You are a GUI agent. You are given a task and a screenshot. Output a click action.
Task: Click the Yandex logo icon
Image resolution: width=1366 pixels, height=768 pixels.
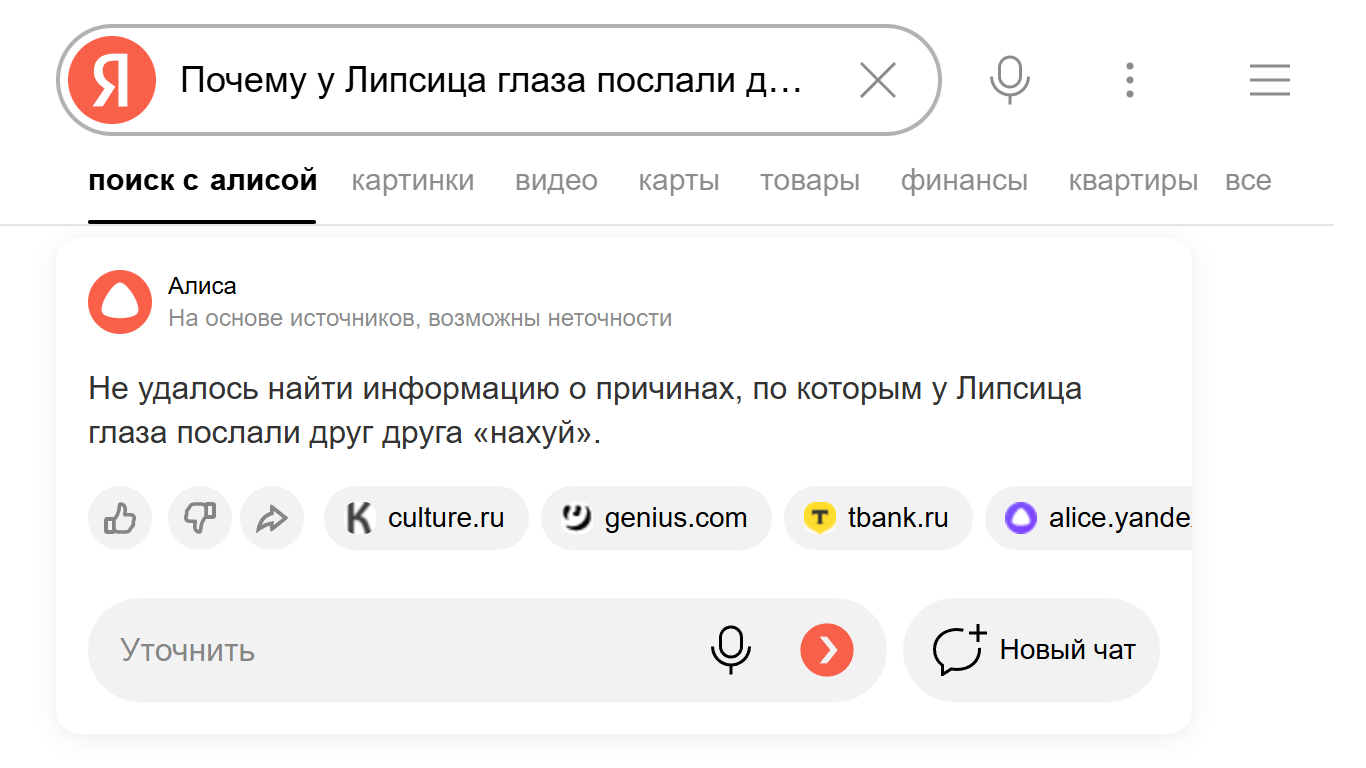(x=112, y=80)
